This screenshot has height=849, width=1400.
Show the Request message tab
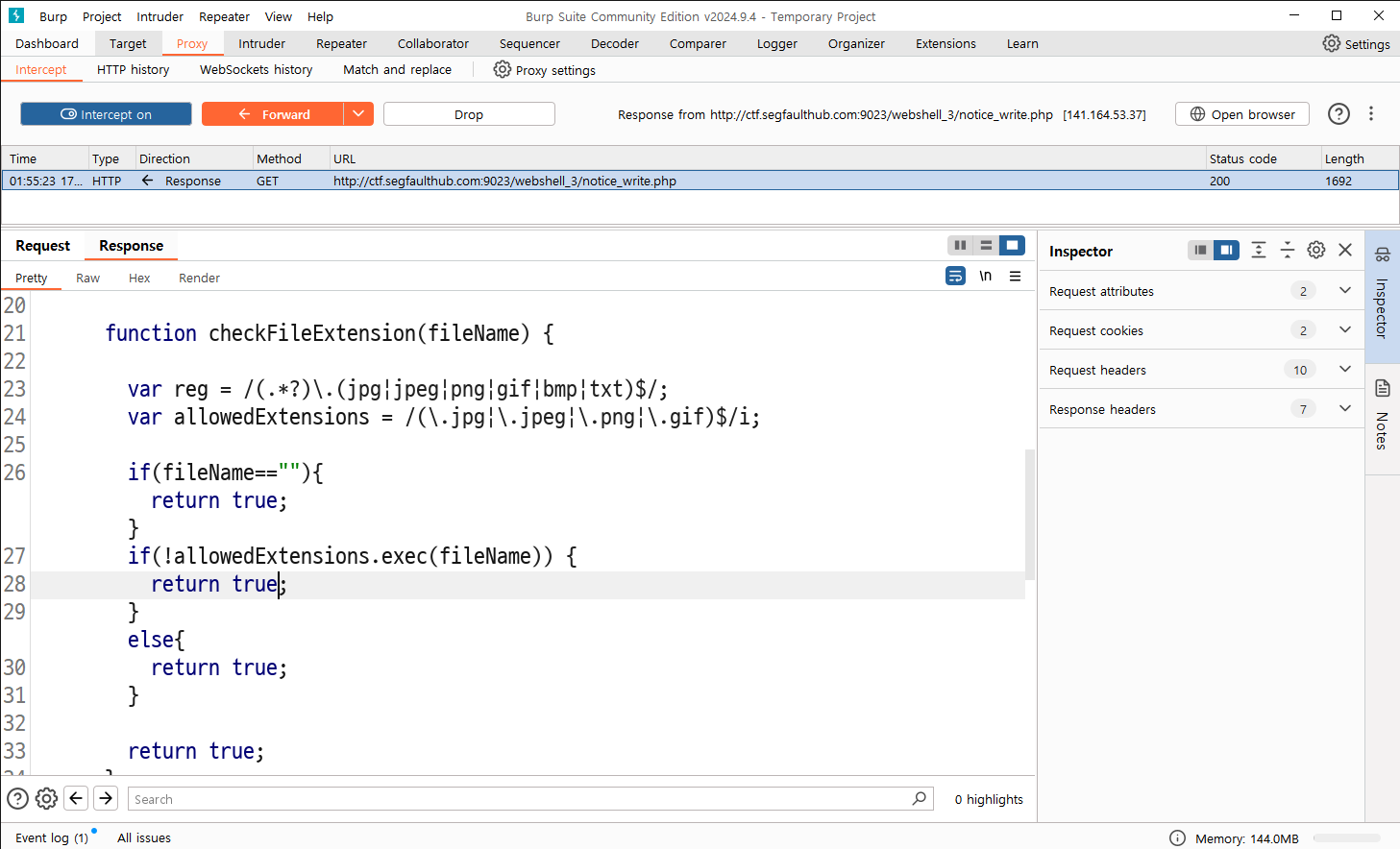point(42,245)
